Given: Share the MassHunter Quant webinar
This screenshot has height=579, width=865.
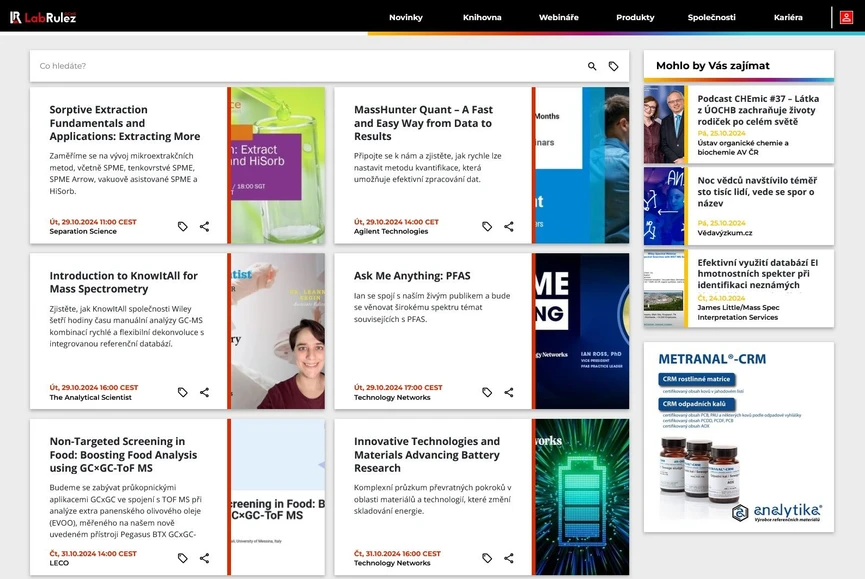Looking at the screenshot, I should (509, 227).
